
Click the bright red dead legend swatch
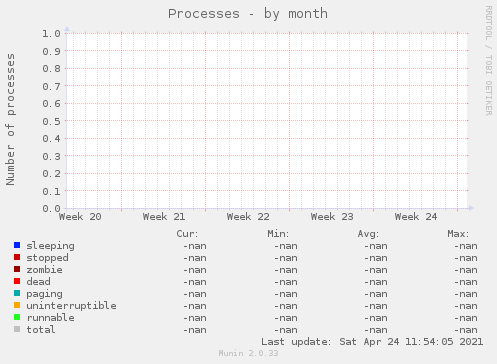click(17, 281)
